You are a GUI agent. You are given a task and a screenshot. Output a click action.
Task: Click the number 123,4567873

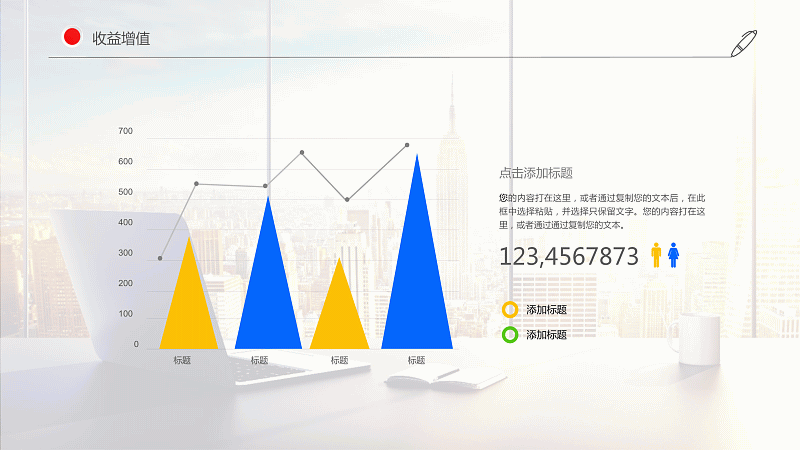tap(569, 256)
